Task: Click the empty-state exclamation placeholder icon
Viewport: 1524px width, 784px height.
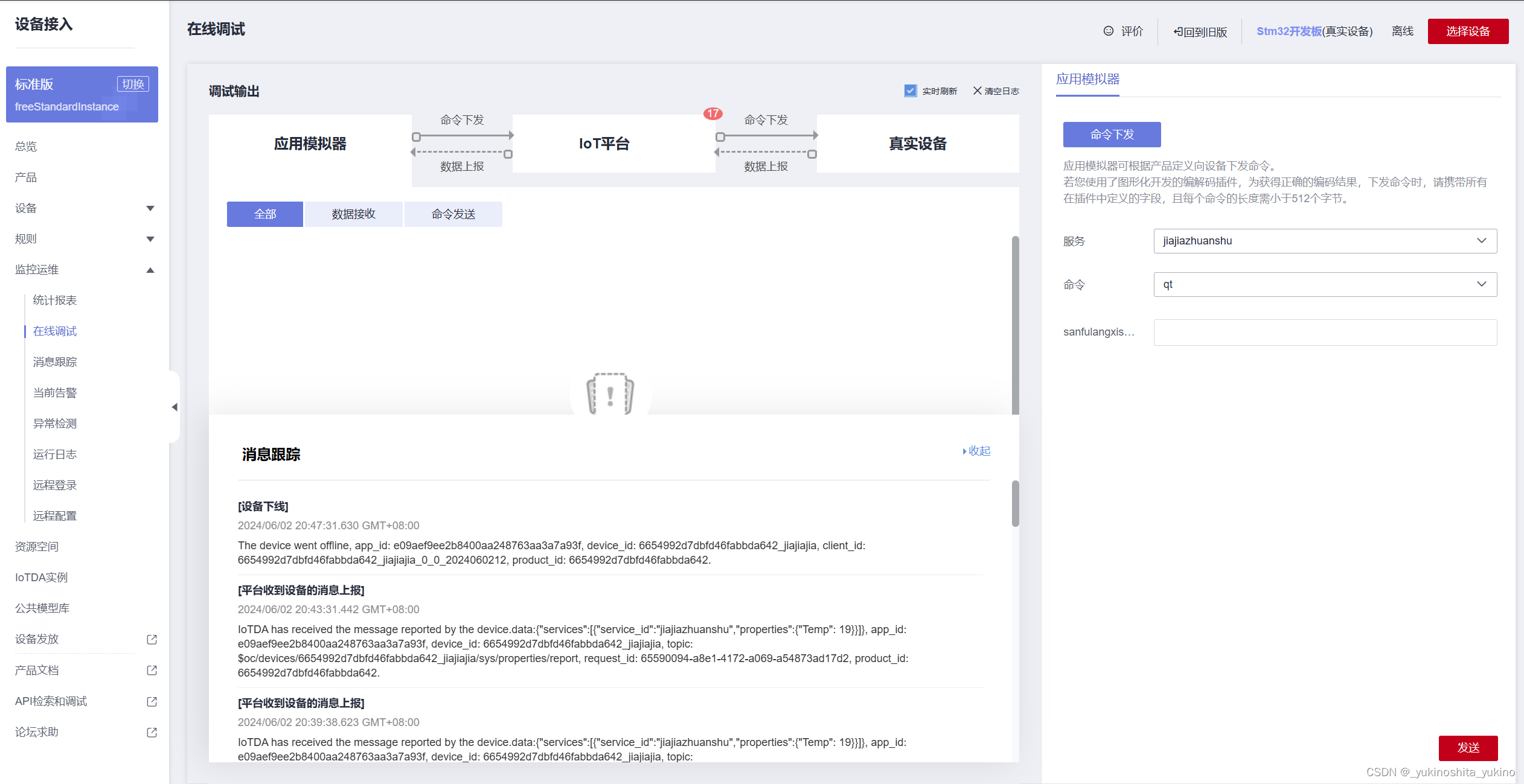Action: tap(610, 394)
